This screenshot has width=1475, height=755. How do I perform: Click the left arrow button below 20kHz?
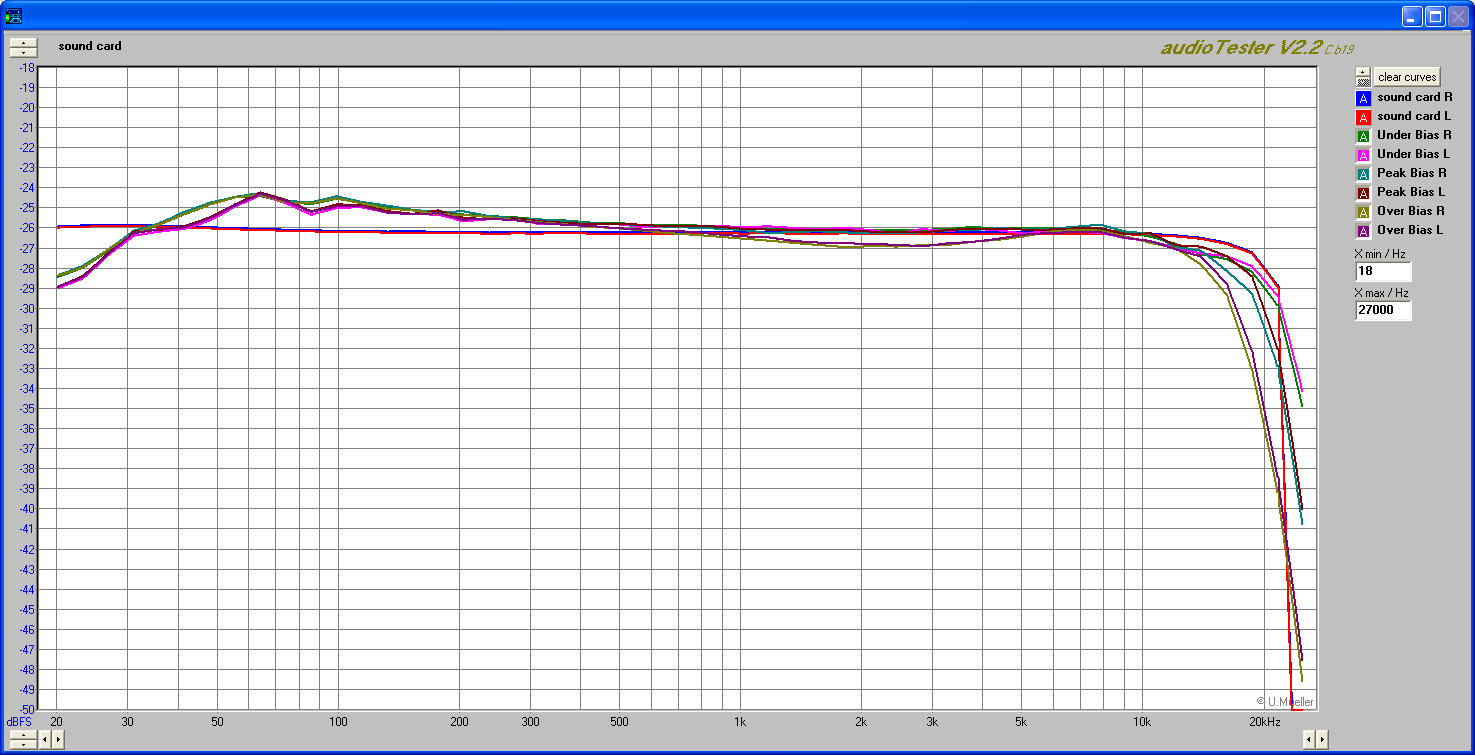coord(1309,740)
